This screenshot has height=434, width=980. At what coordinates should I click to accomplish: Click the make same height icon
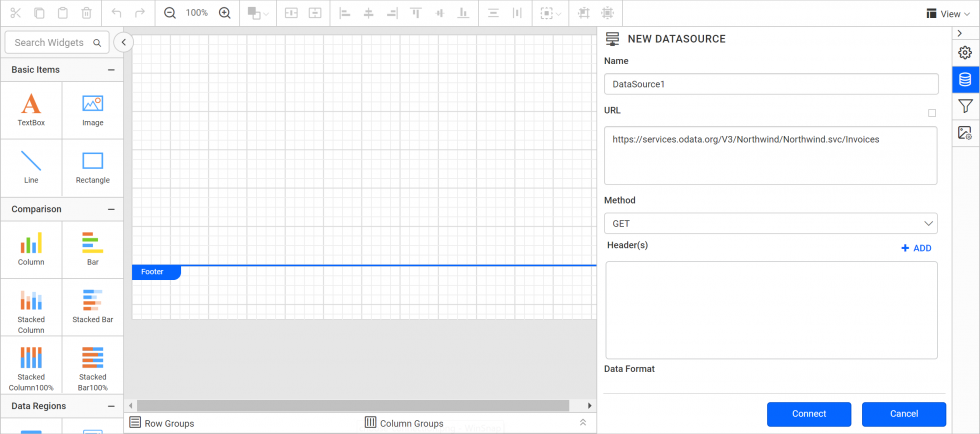[x=315, y=13]
